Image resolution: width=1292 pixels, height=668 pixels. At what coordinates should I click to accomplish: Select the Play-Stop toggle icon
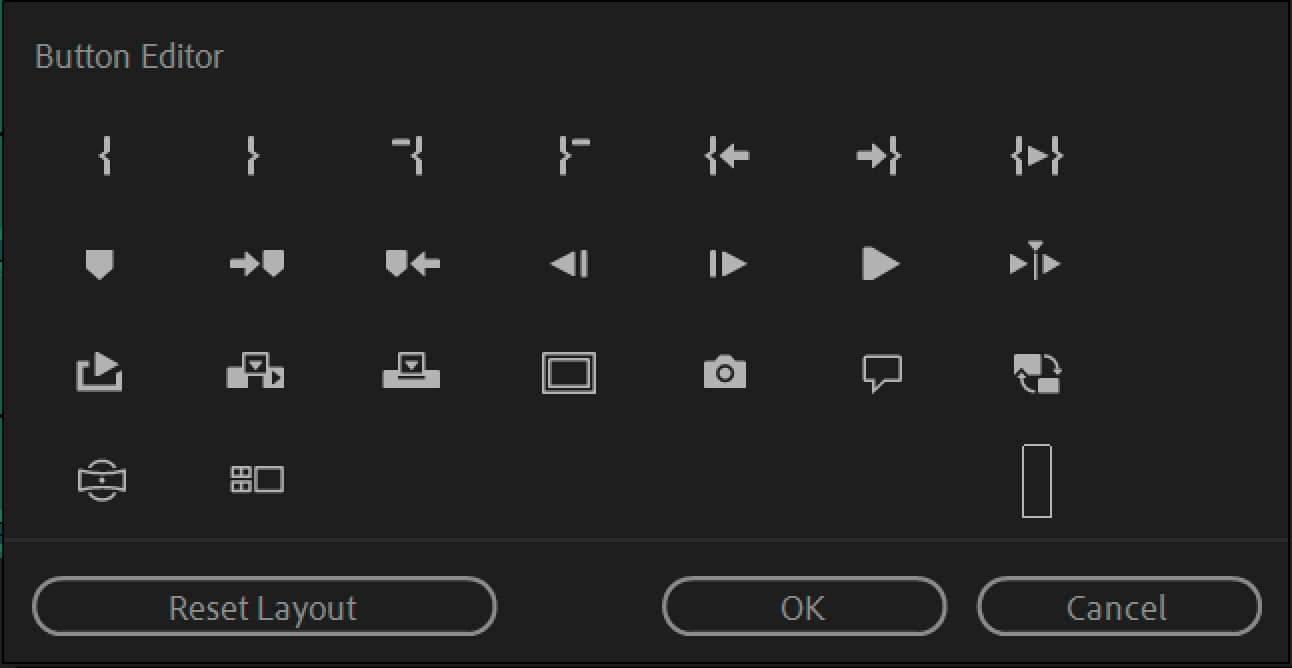(x=881, y=263)
